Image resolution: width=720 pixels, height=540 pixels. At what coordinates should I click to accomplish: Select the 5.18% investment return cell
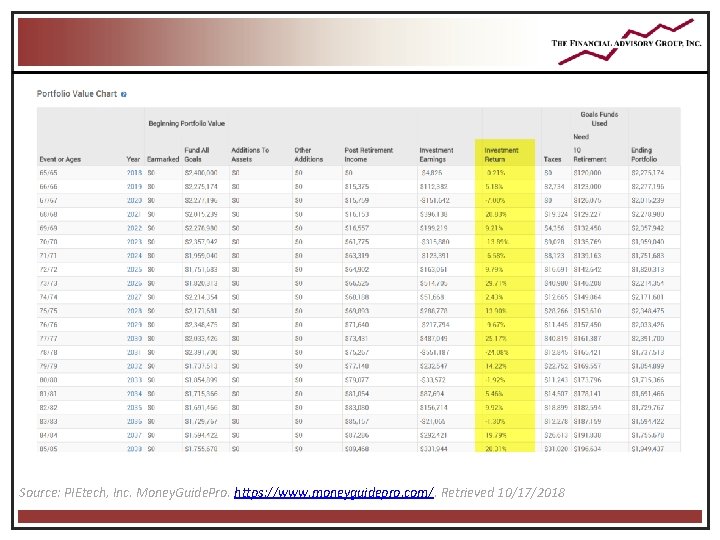494,187
